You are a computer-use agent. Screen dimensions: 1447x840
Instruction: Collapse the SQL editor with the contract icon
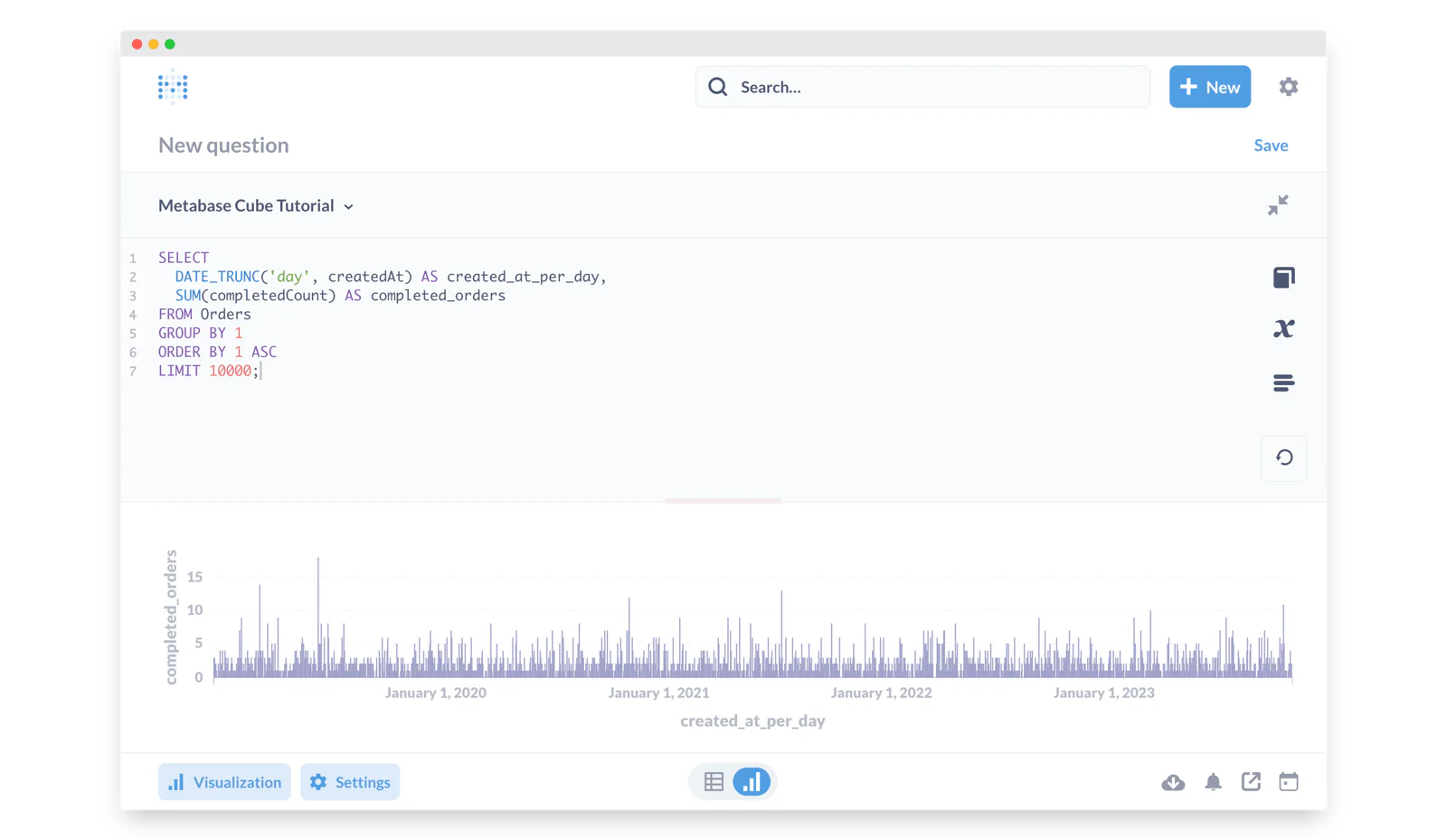click(1277, 205)
